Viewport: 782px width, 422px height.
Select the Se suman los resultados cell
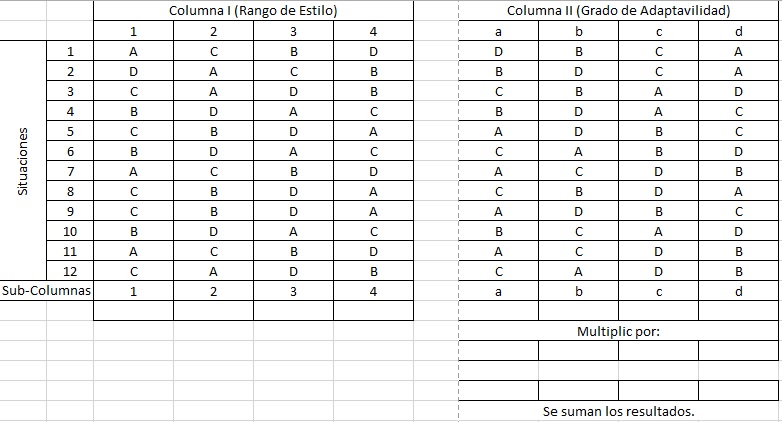pos(618,411)
